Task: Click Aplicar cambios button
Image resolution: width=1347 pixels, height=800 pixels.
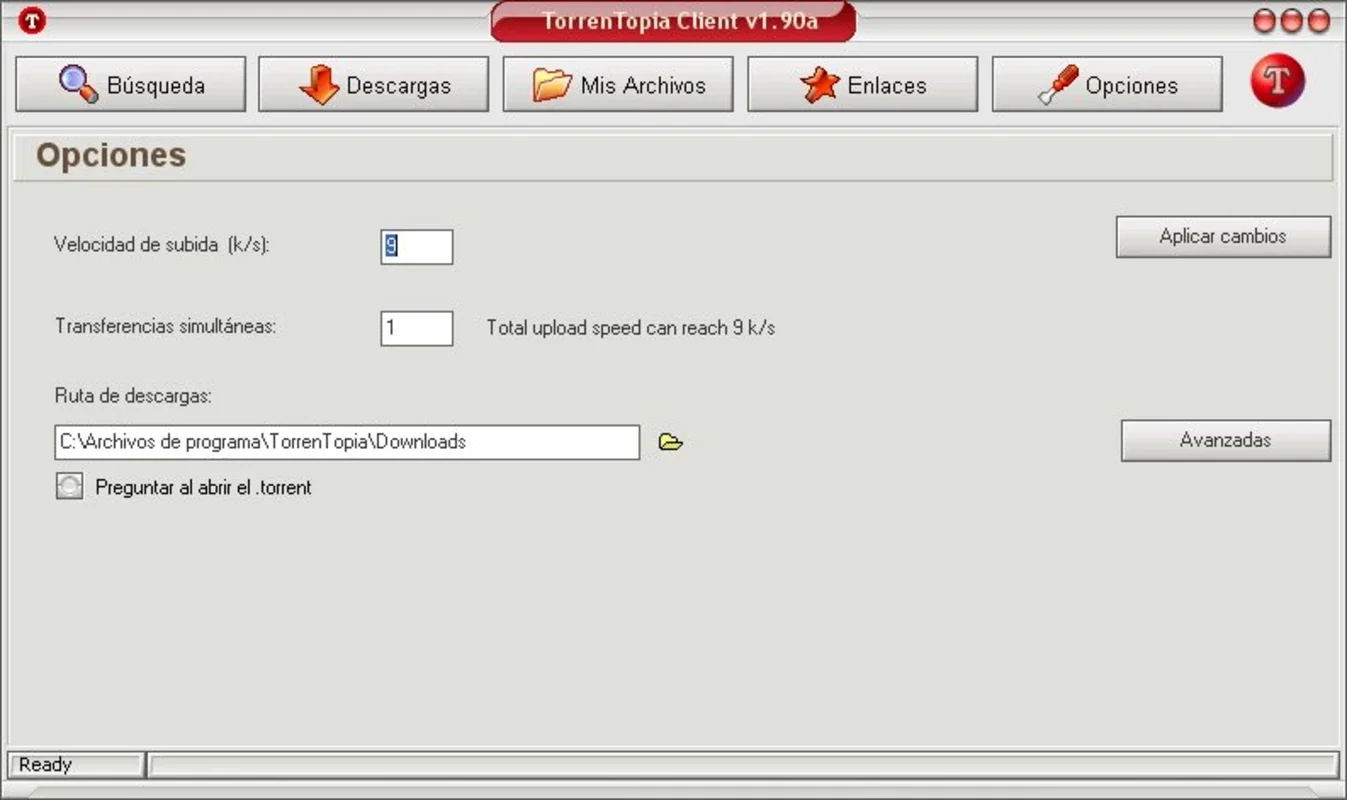Action: 1223,237
